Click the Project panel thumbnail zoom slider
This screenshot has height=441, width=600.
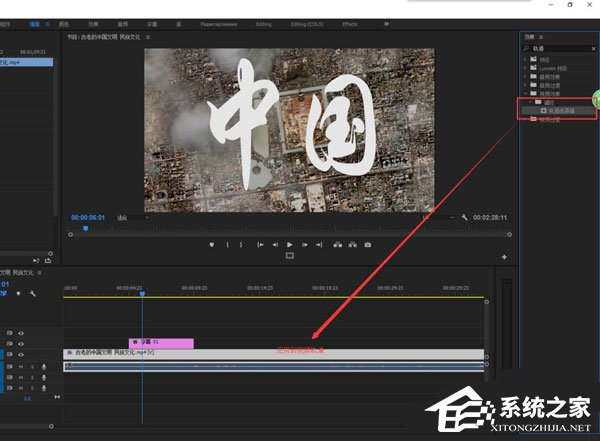point(51,253)
